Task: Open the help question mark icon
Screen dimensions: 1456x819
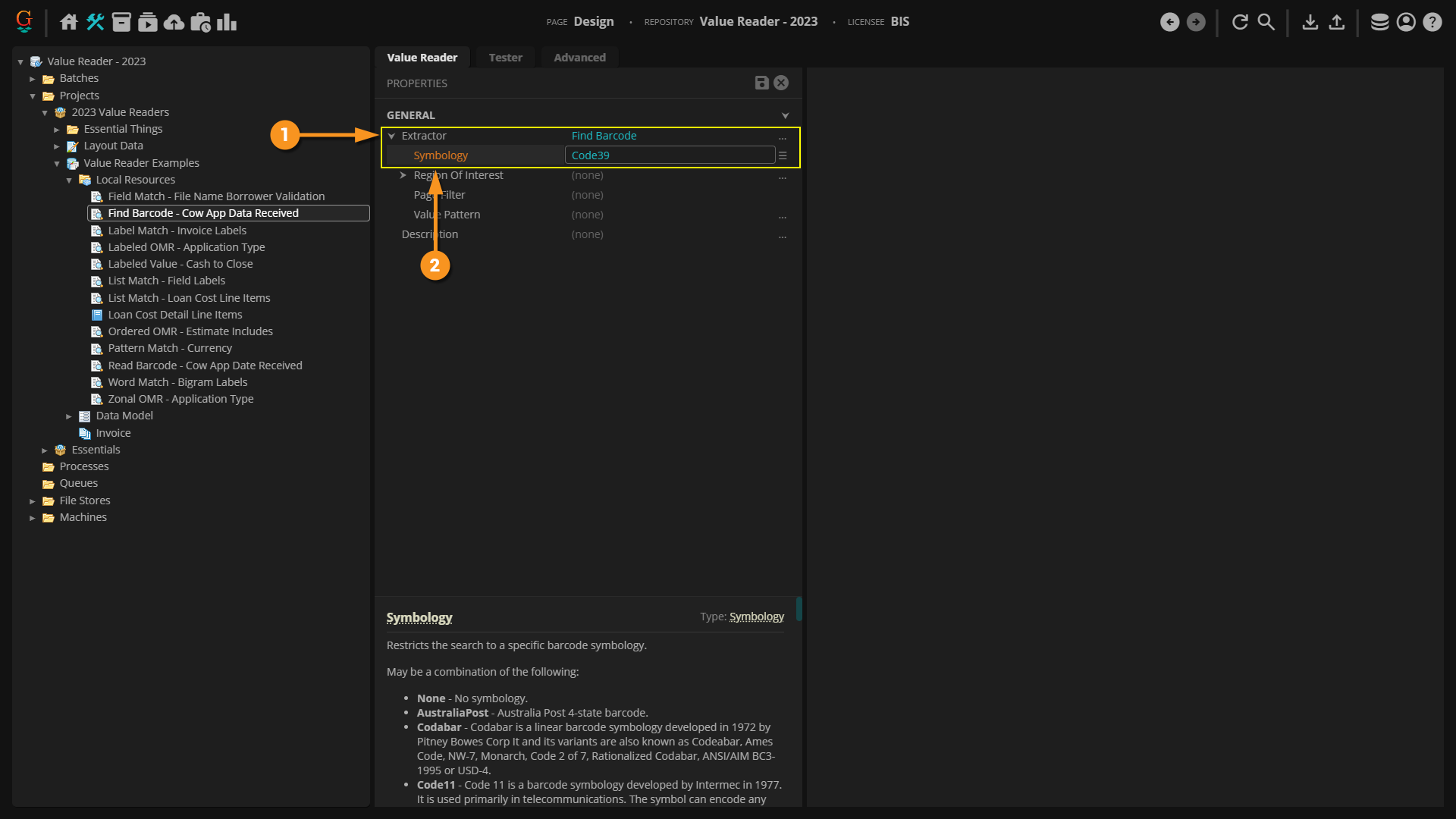Action: tap(1432, 22)
